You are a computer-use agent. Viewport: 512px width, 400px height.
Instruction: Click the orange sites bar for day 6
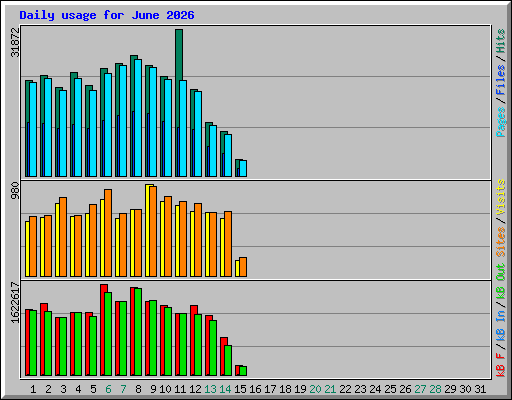108,233
